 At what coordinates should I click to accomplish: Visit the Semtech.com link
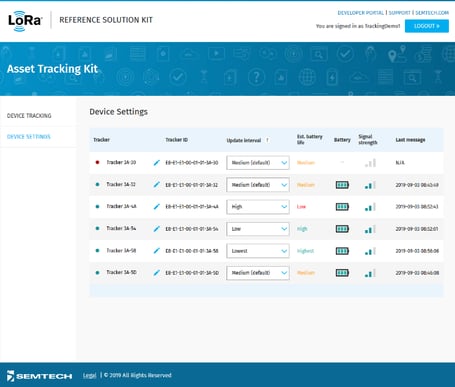432,13
